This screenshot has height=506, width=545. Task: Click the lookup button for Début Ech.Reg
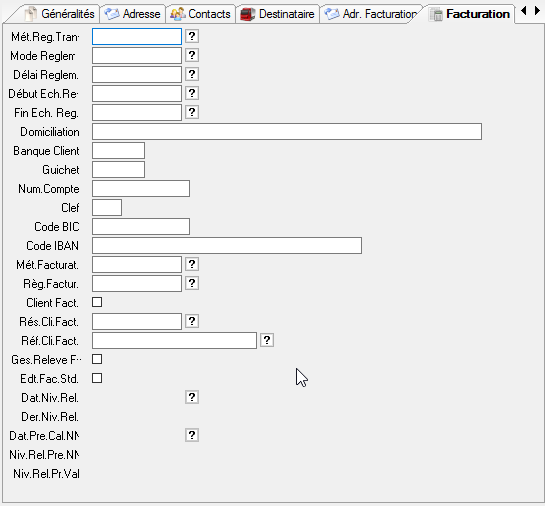(192, 93)
